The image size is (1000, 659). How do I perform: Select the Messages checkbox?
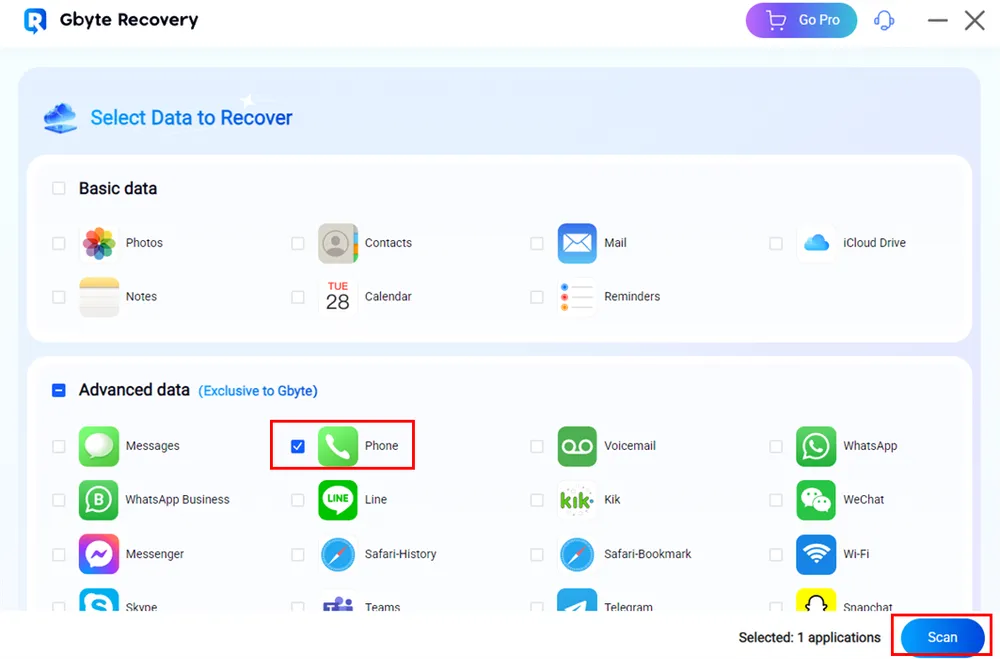pos(59,446)
